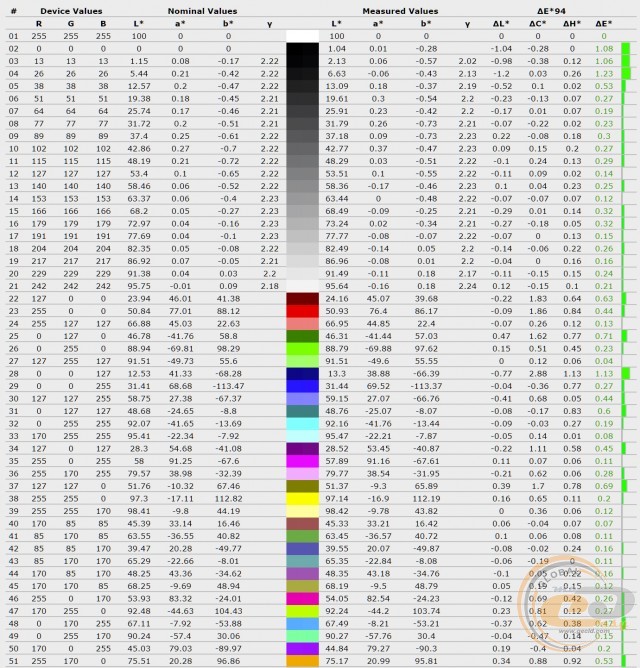Click nominal b* value '104.43' in row 47
Screen dimensions: 640x668
[x=228, y=611]
